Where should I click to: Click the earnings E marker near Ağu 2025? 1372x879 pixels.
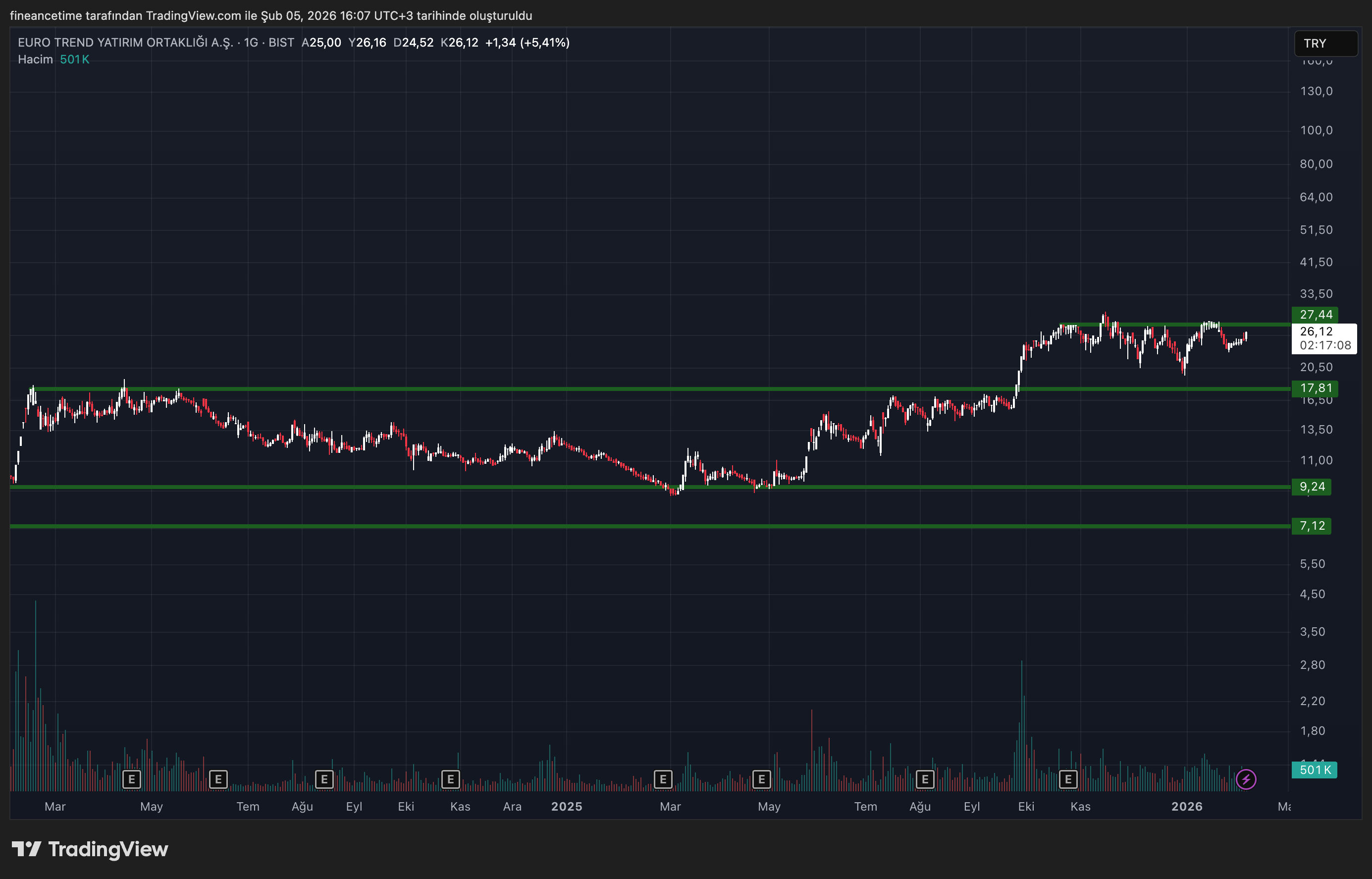coord(925,779)
